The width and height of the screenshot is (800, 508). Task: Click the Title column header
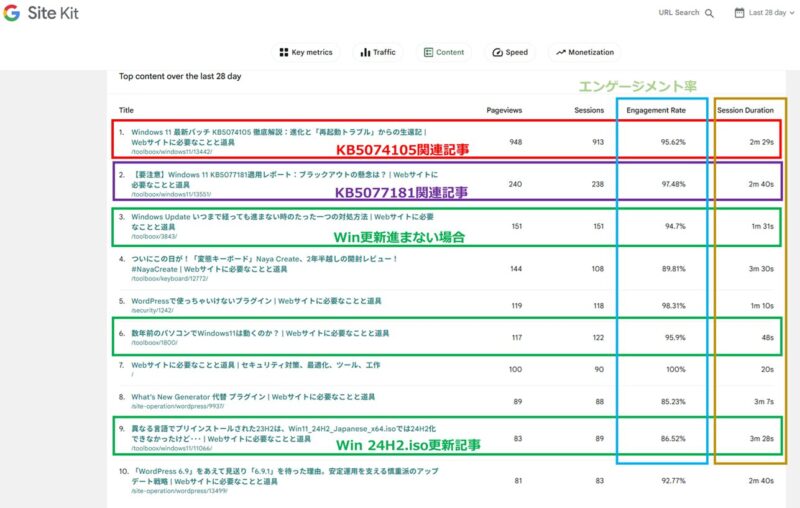click(x=126, y=110)
